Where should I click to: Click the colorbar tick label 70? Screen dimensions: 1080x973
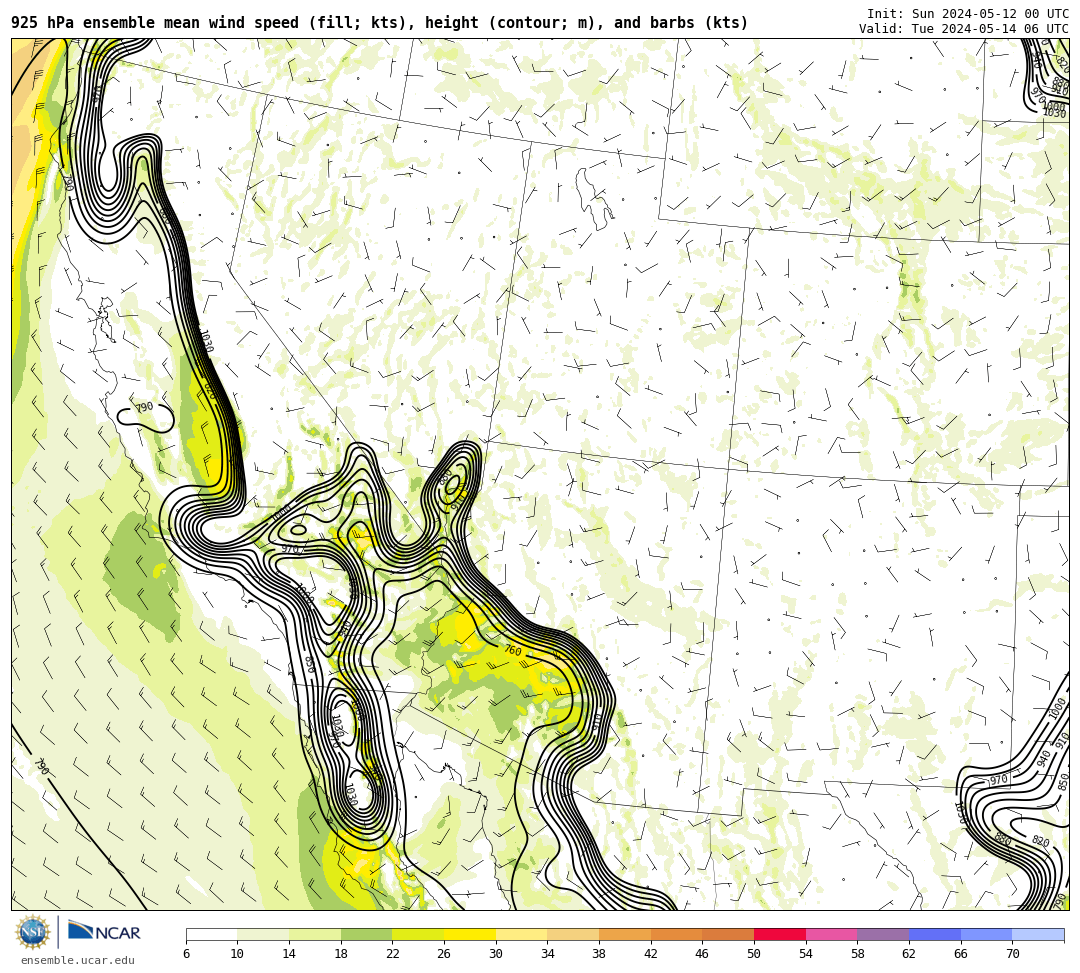[1012, 954]
